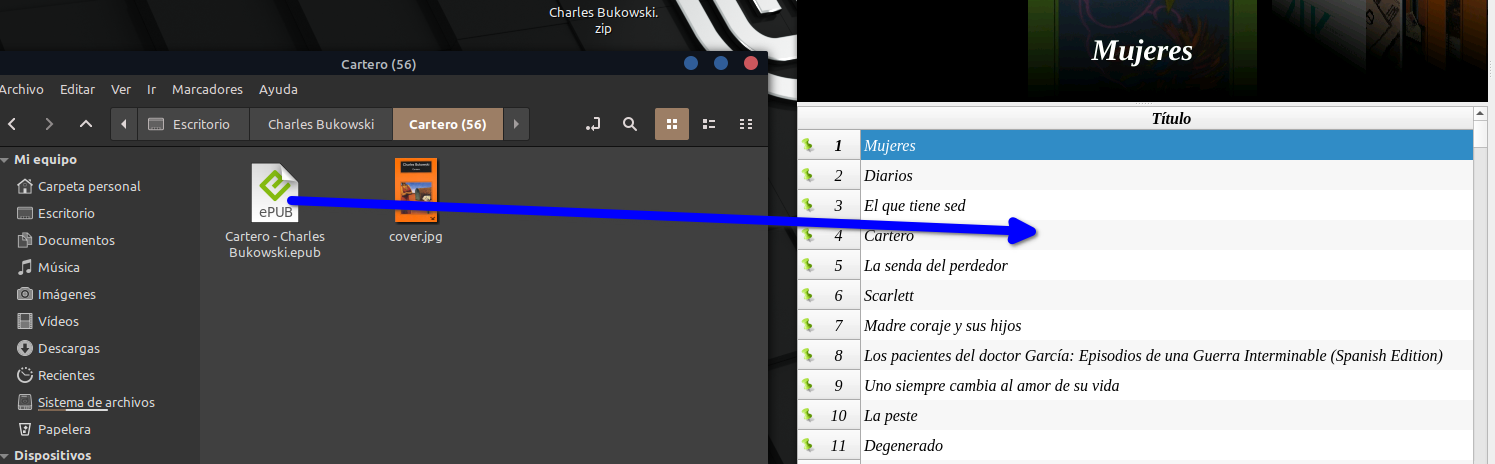Go back in the file manager
The height and width of the screenshot is (464, 1495).
click(12, 124)
